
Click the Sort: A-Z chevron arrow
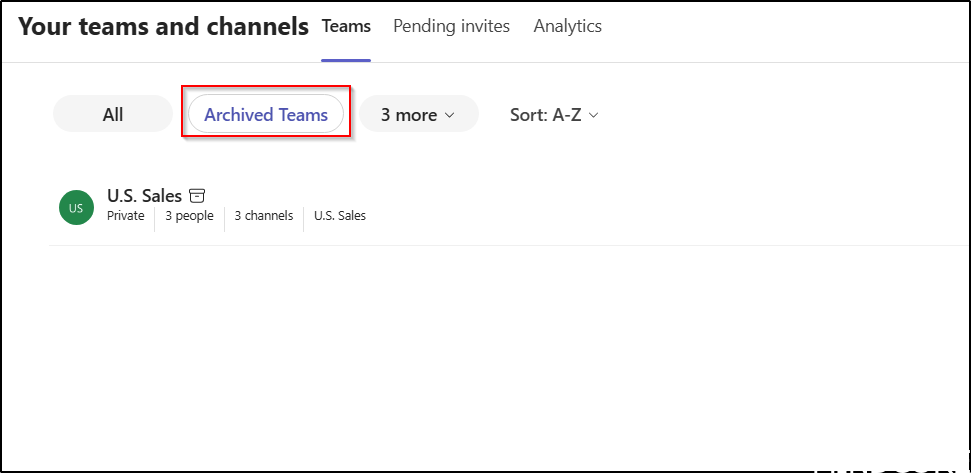[x=593, y=115]
